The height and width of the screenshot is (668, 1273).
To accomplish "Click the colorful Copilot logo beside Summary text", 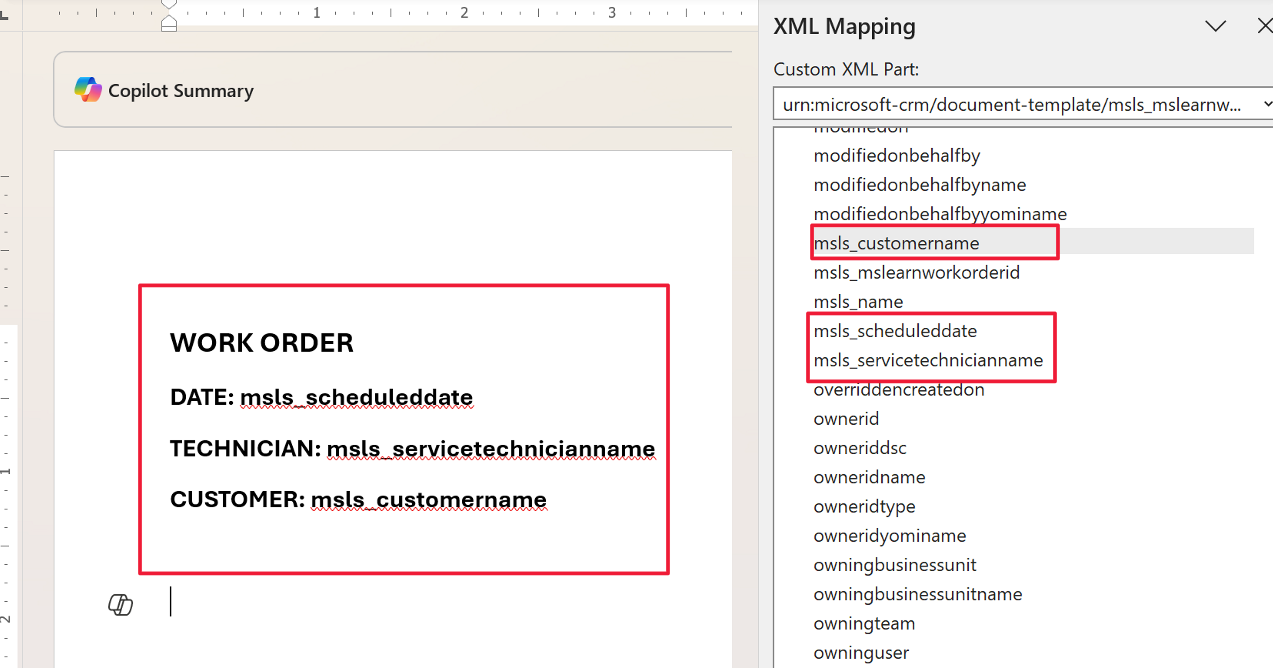I will click(88, 89).
